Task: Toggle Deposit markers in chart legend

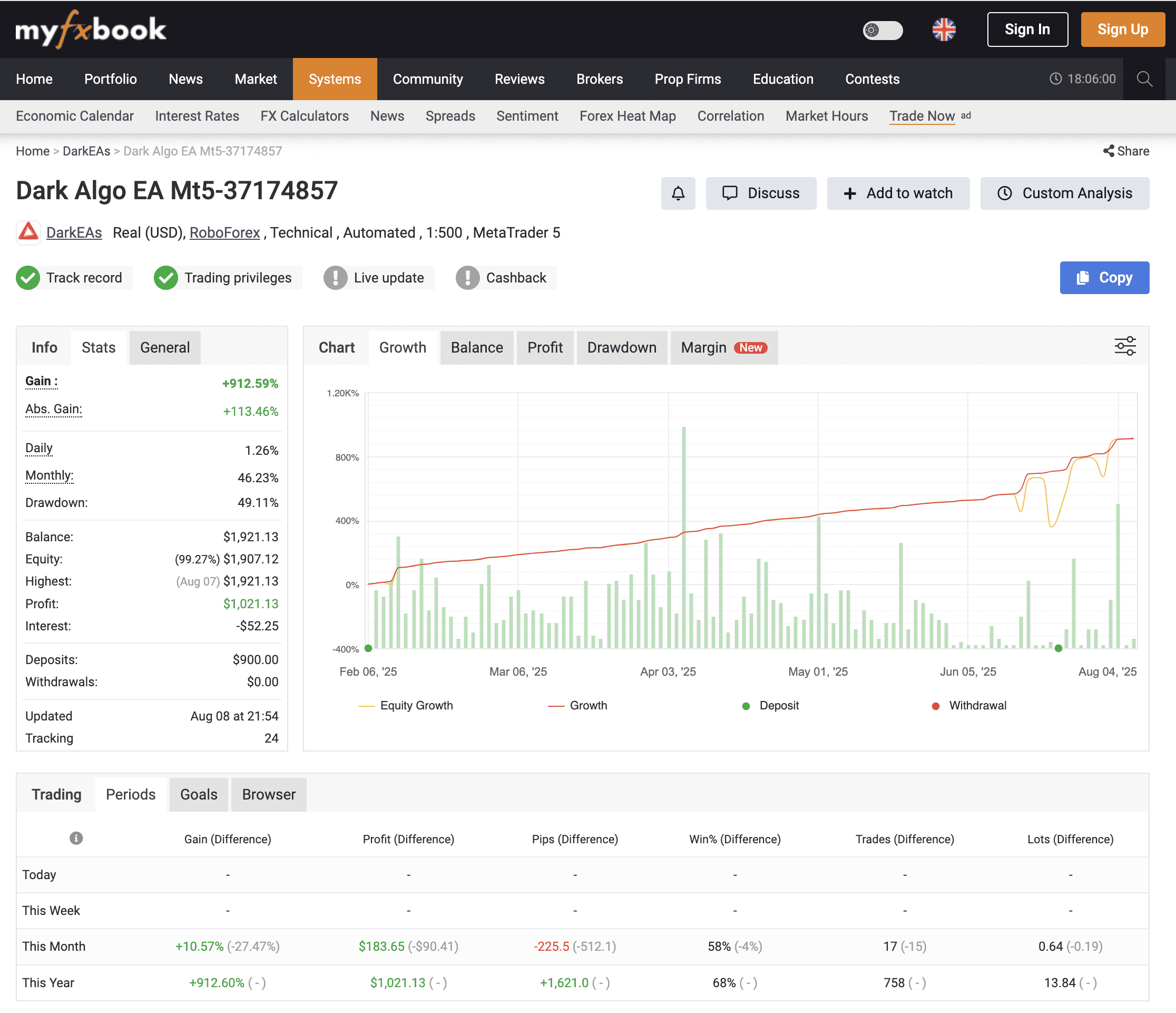Action: pos(770,705)
